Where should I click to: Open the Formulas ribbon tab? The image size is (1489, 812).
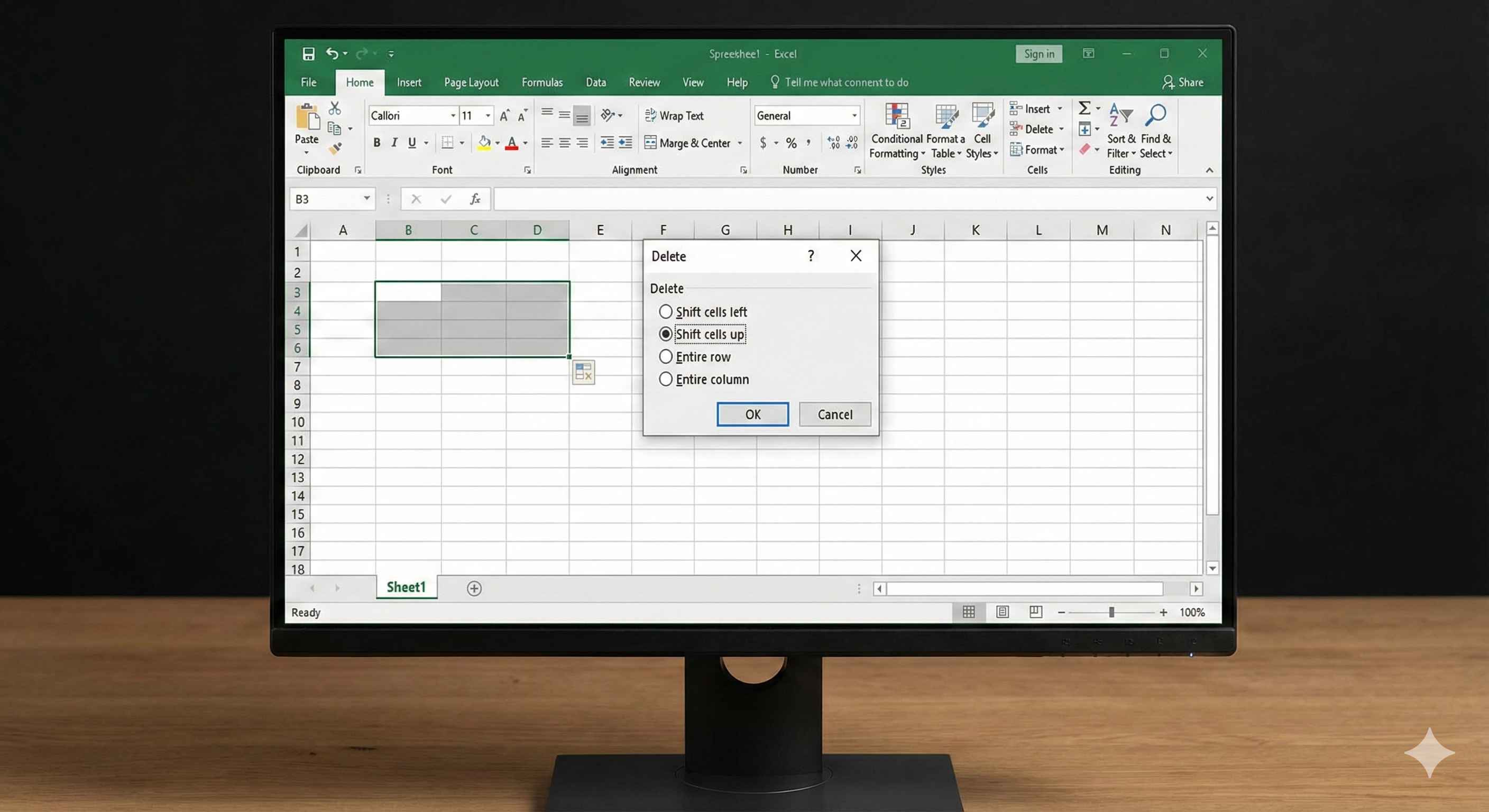(541, 82)
